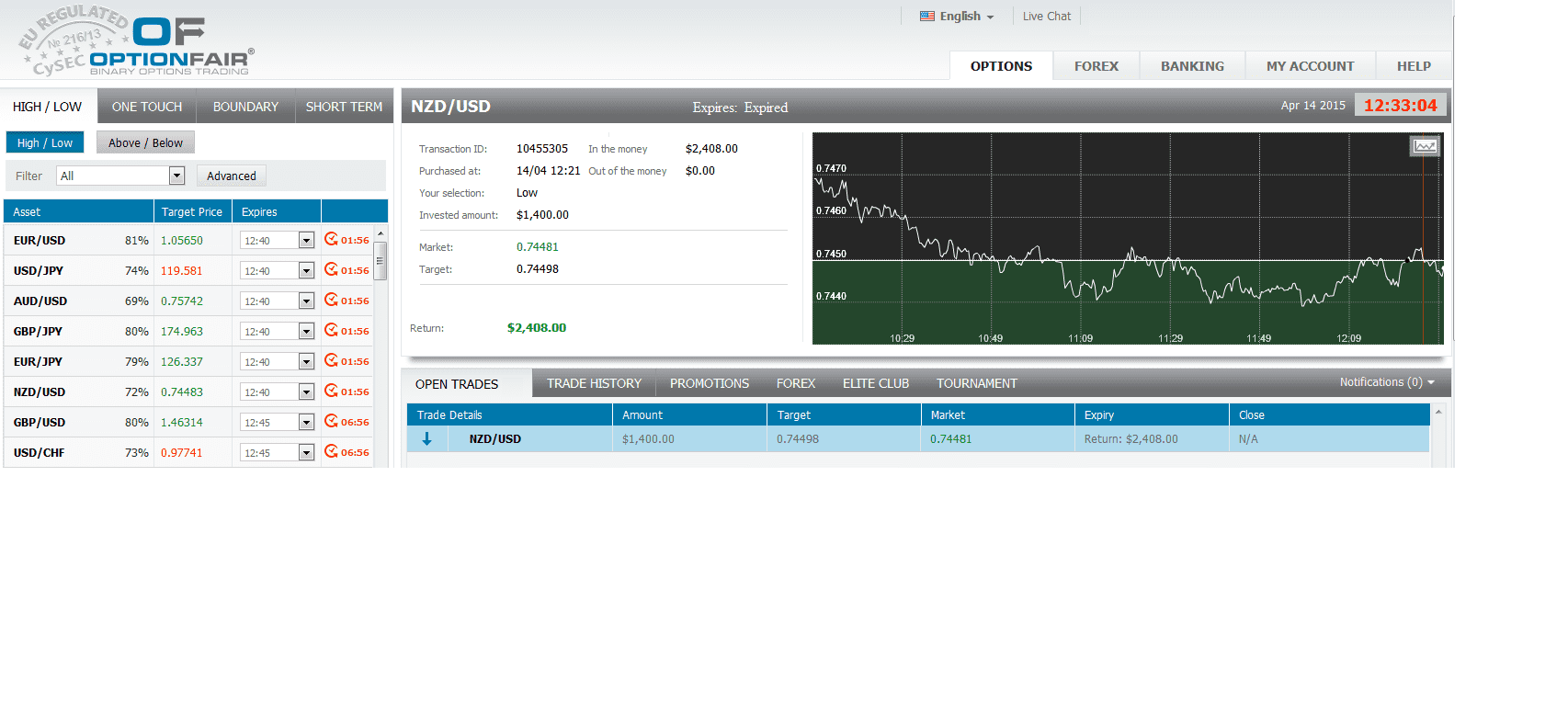This screenshot has height=715, width=1568.
Task: Open the One Touch tab
Action: [x=147, y=108]
